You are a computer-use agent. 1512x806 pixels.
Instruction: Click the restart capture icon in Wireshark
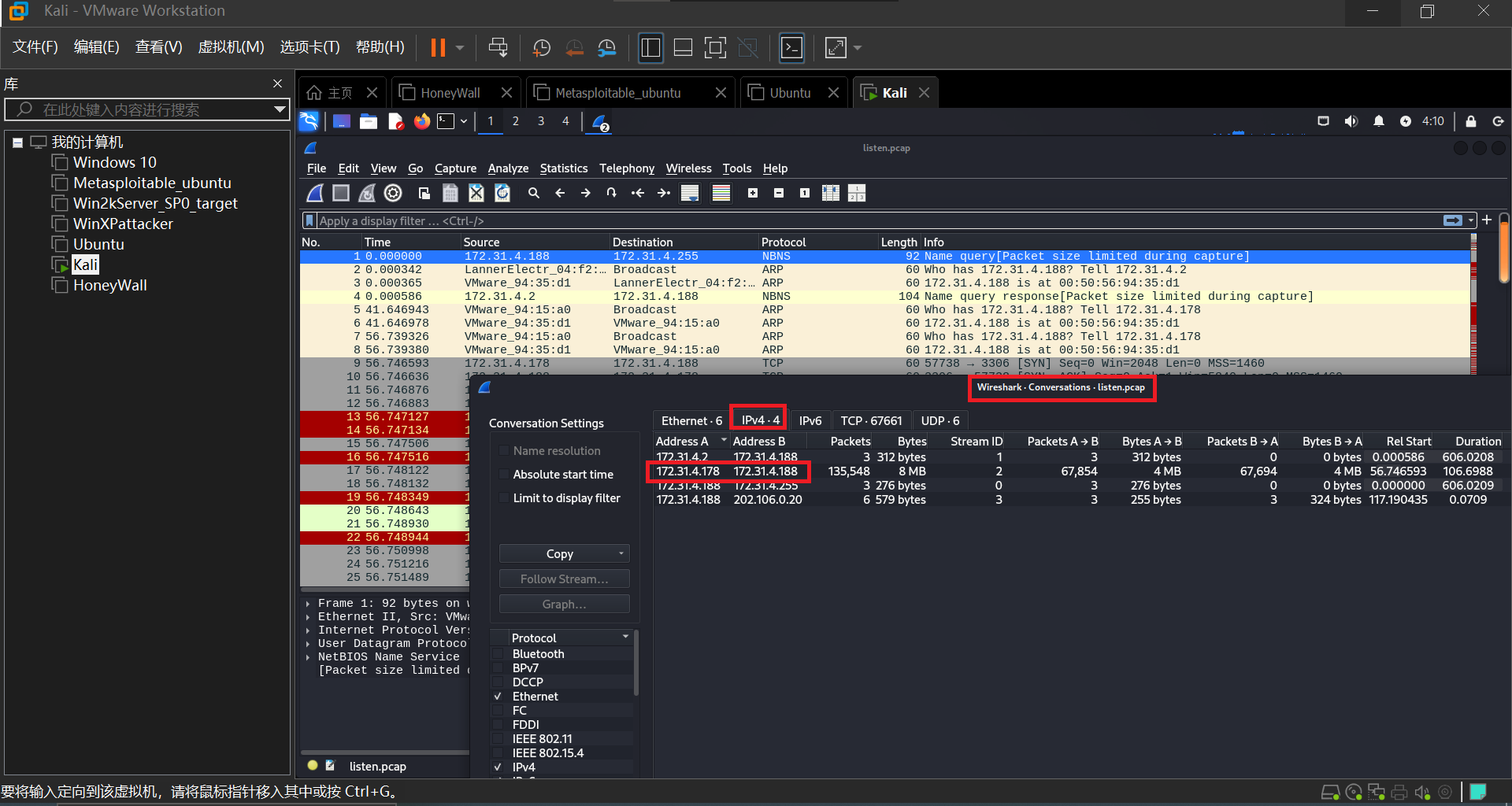point(367,193)
